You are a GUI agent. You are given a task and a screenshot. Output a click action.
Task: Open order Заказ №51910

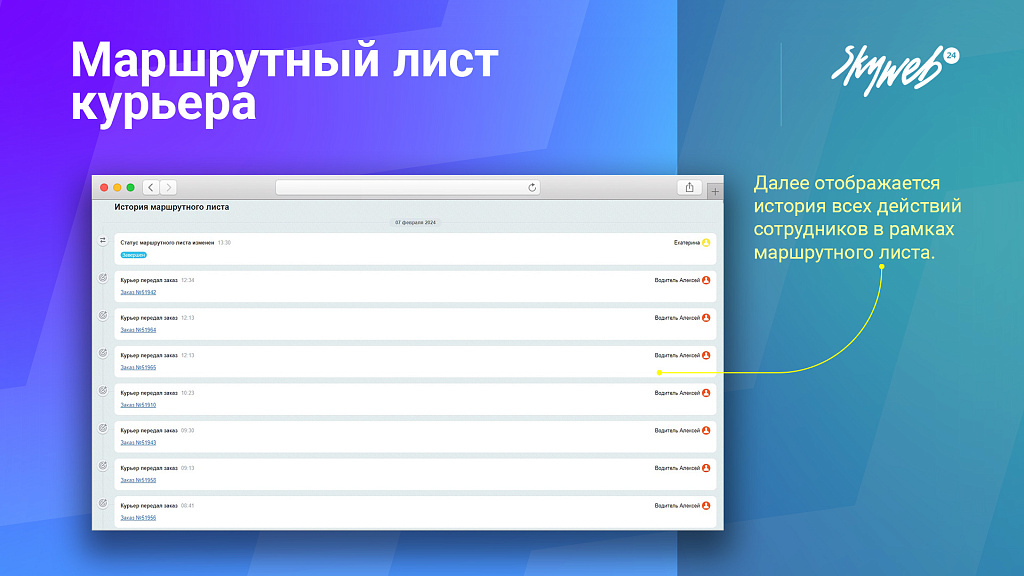pos(138,405)
